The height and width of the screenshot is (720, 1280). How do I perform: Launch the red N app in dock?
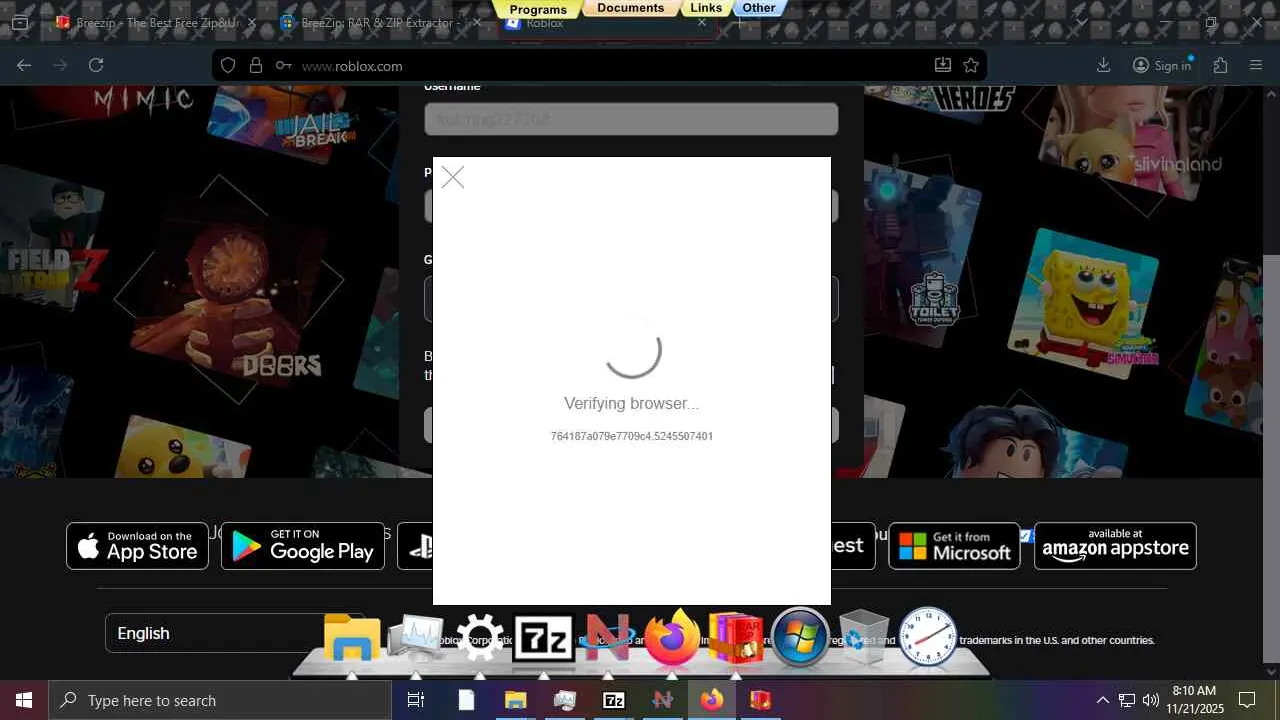(607, 638)
